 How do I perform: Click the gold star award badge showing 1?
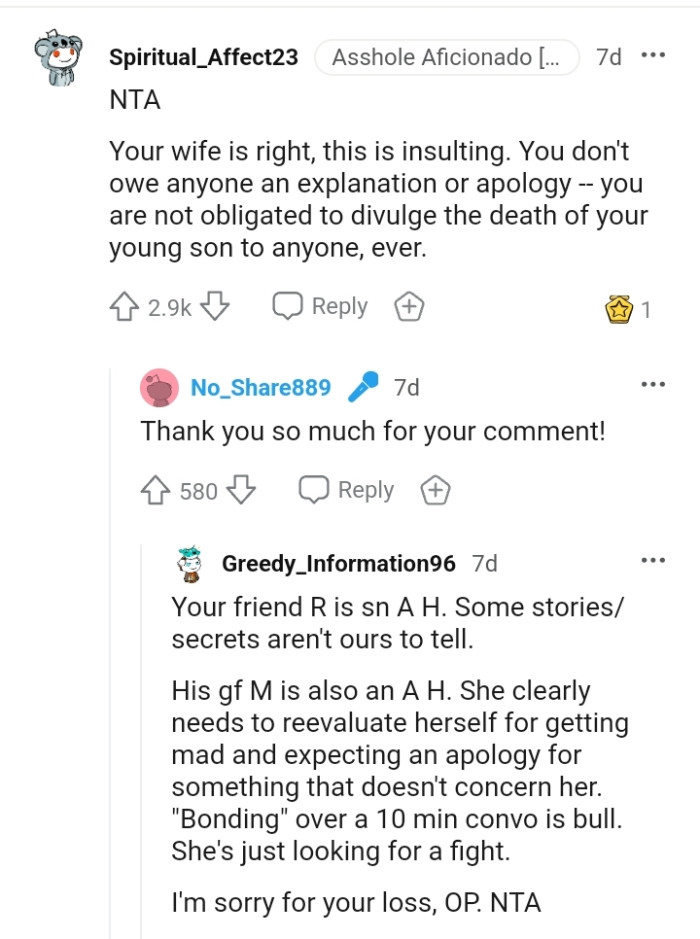click(x=621, y=310)
